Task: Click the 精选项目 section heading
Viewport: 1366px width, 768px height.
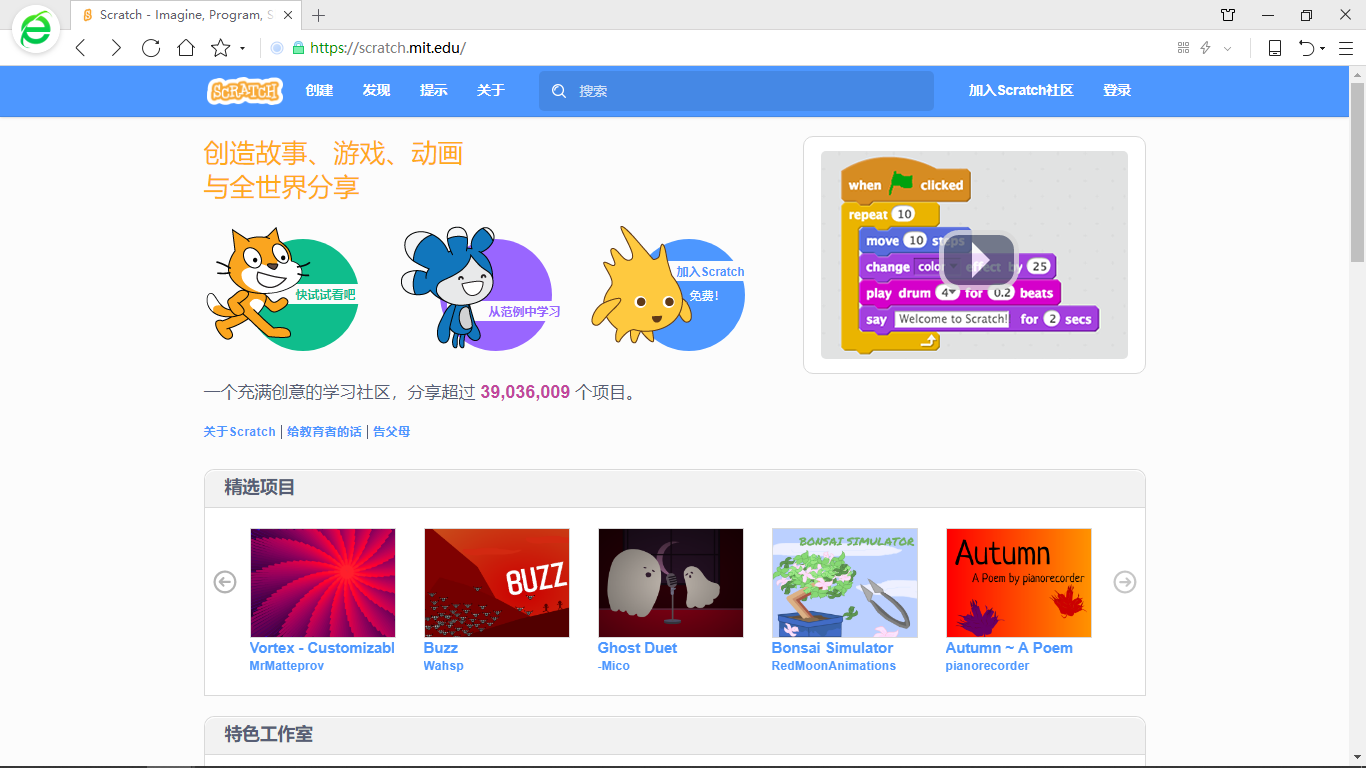Action: coord(260,488)
